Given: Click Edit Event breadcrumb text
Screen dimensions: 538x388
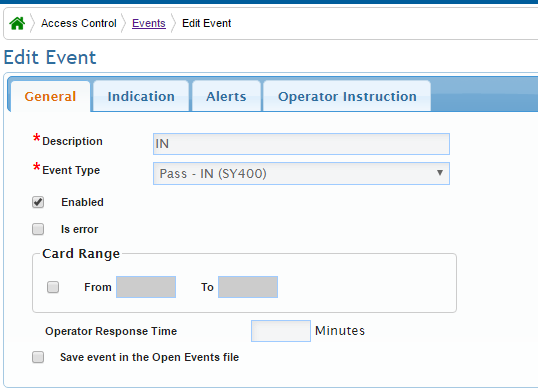Looking at the screenshot, I should coord(207,23).
